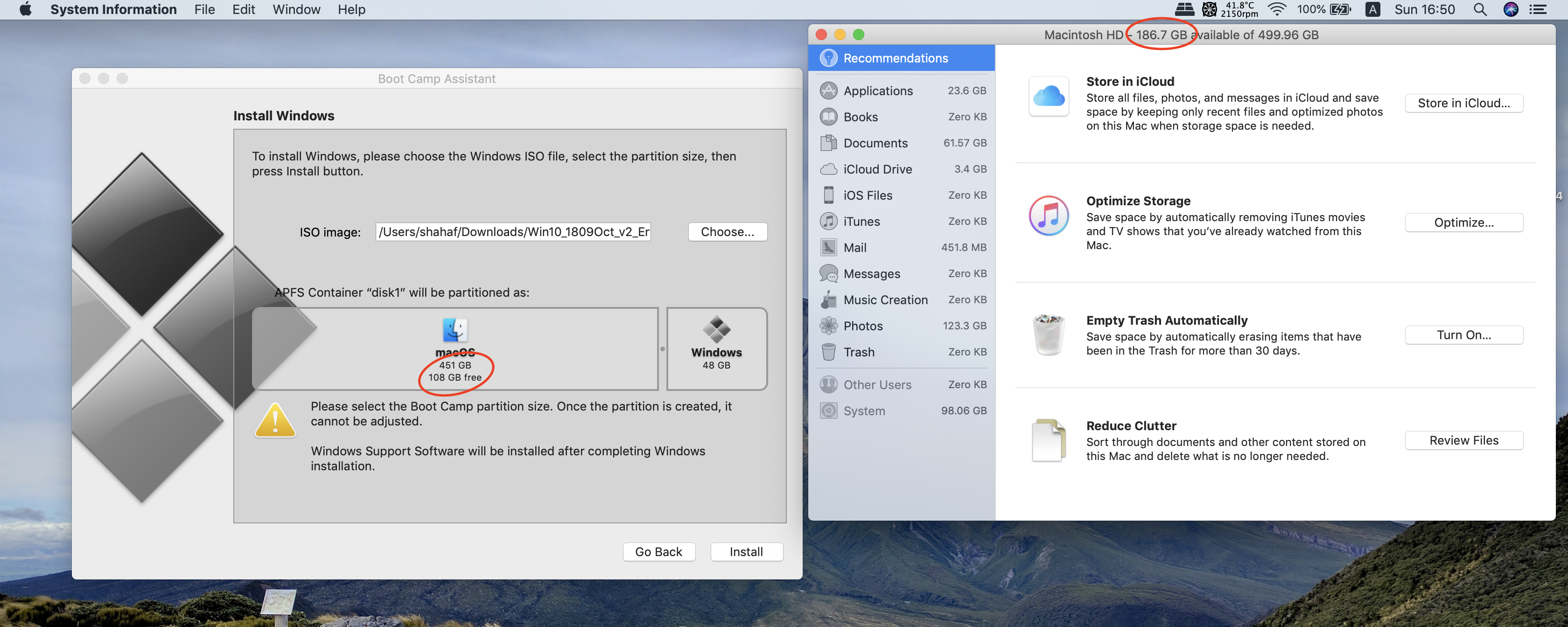1568x627 pixels.
Task: Select Music Creation in the sidebar
Action: point(885,300)
